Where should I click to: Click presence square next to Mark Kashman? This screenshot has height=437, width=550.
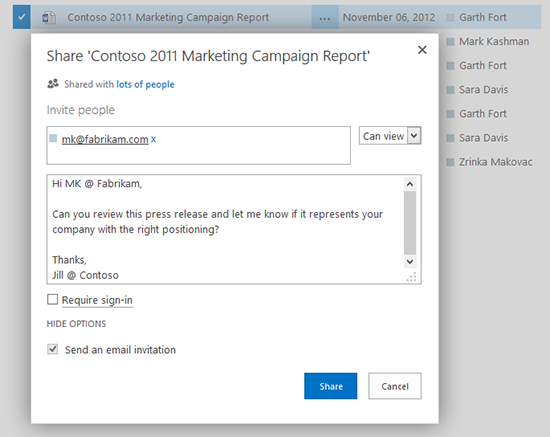coord(450,42)
